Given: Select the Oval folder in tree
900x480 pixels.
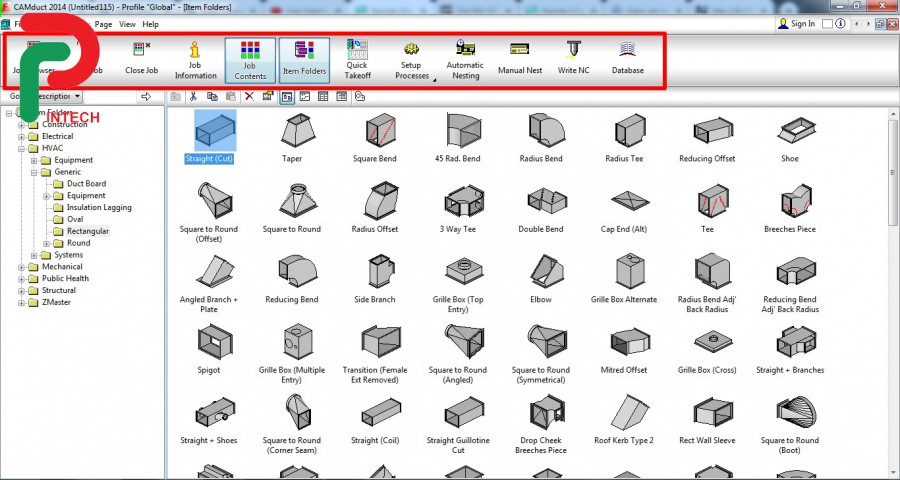Looking at the screenshot, I should (x=75, y=219).
